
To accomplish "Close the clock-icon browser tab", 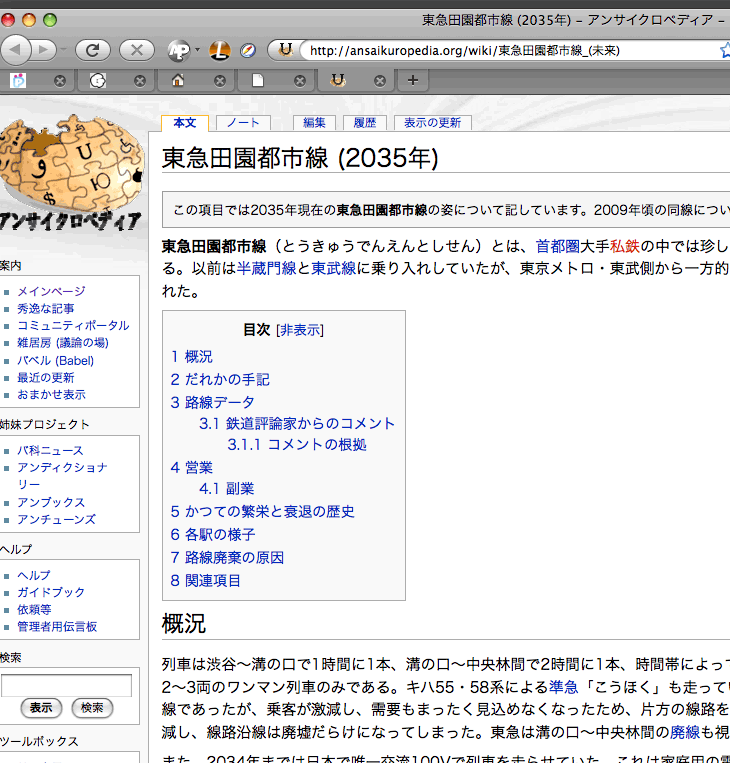I will pyautogui.click(x=140, y=81).
